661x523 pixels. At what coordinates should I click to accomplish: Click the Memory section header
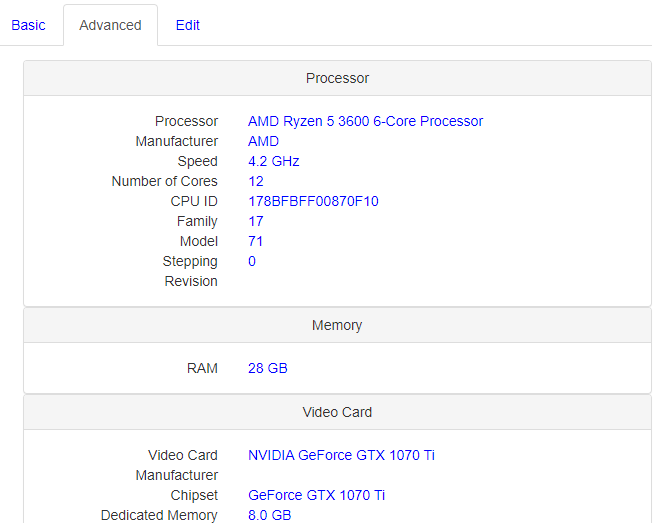337,325
